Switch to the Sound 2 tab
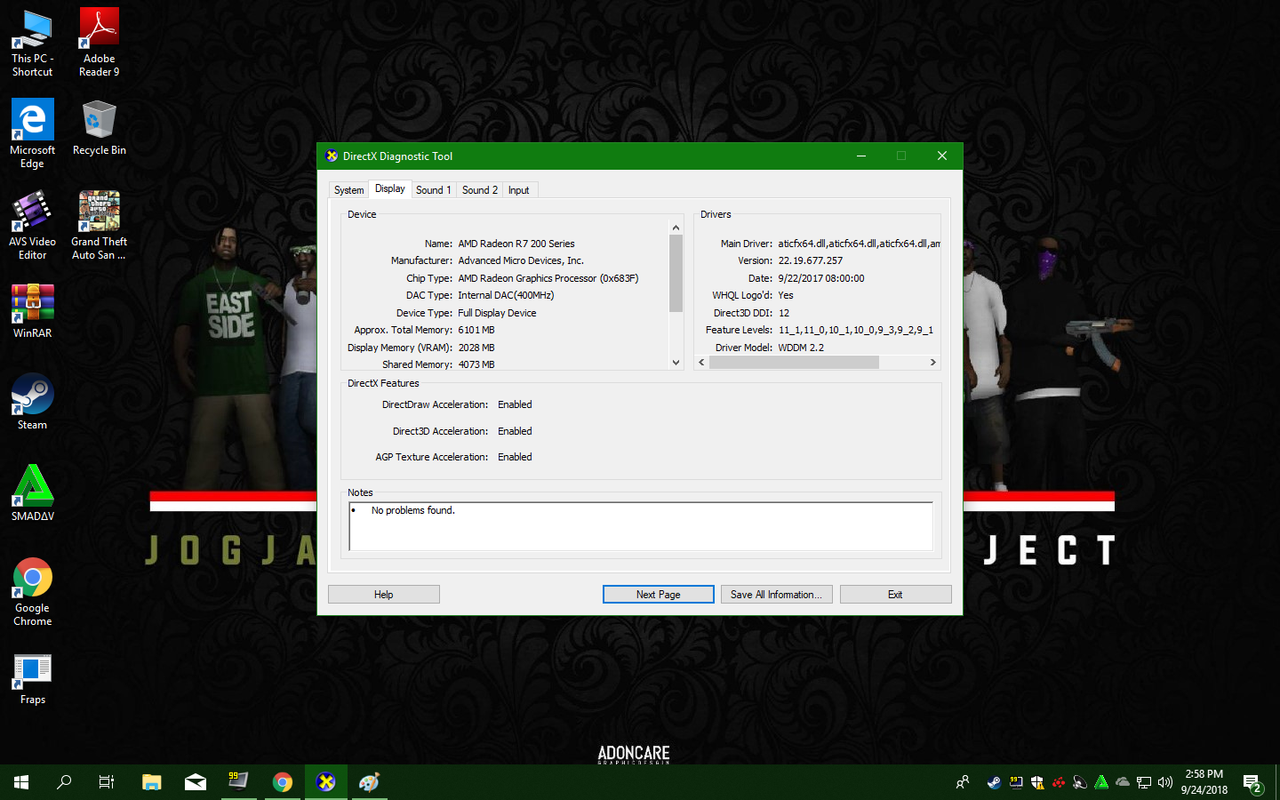Image resolution: width=1280 pixels, height=800 pixels. 480,190
